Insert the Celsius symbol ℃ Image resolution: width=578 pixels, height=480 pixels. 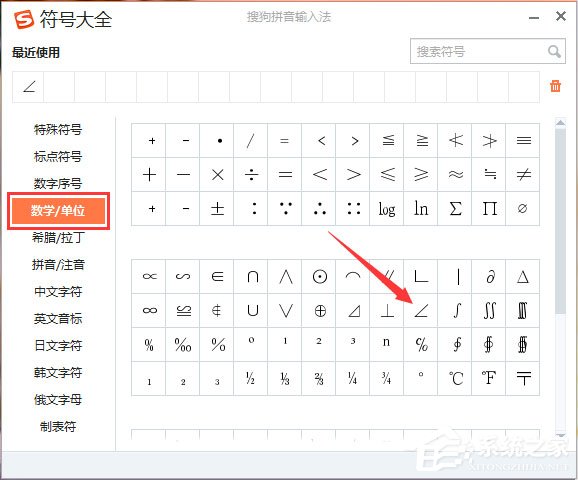tap(455, 378)
